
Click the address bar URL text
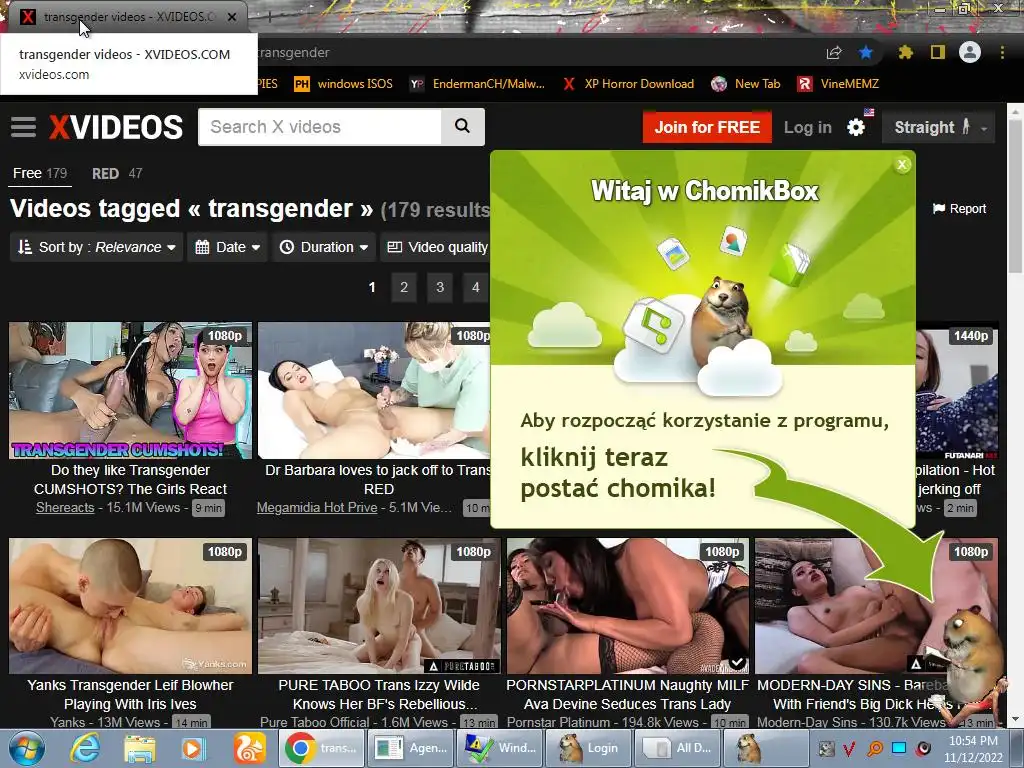[x=294, y=52]
